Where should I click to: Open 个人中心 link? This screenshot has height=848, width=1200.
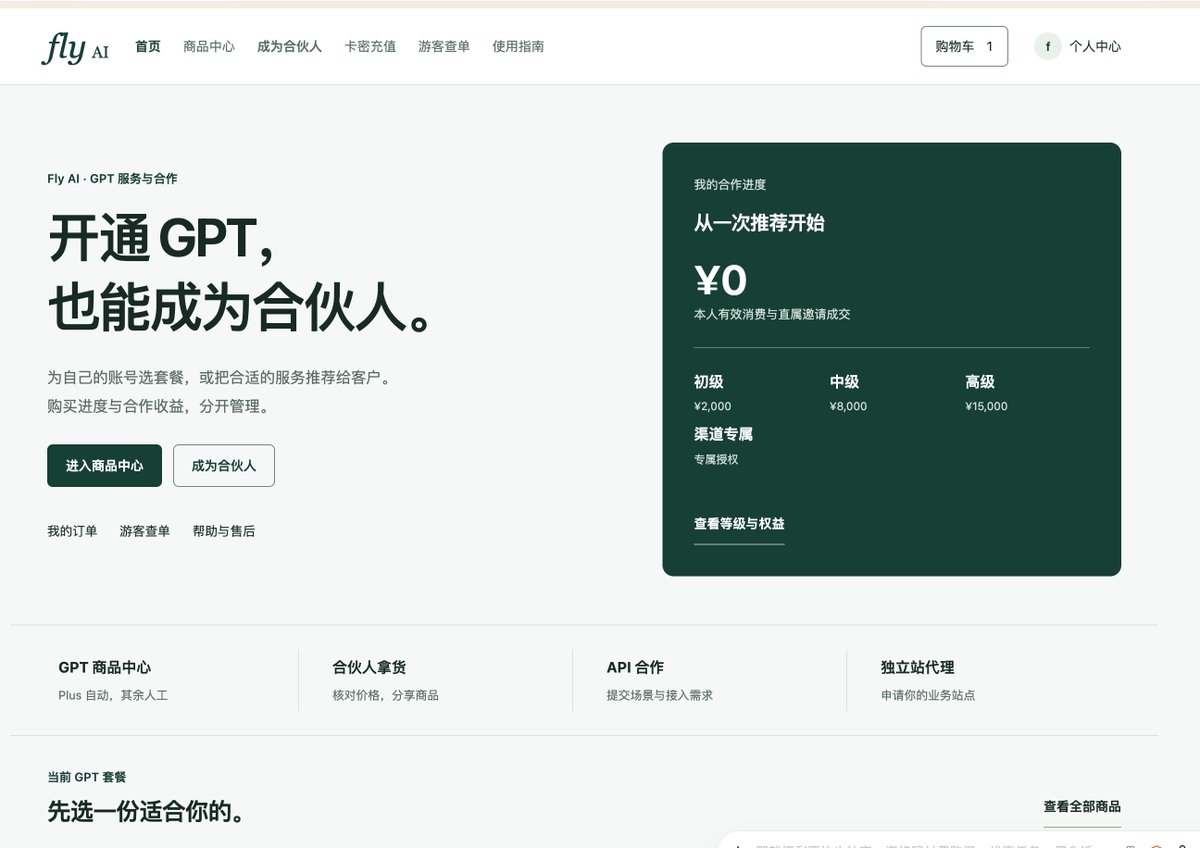[1095, 46]
